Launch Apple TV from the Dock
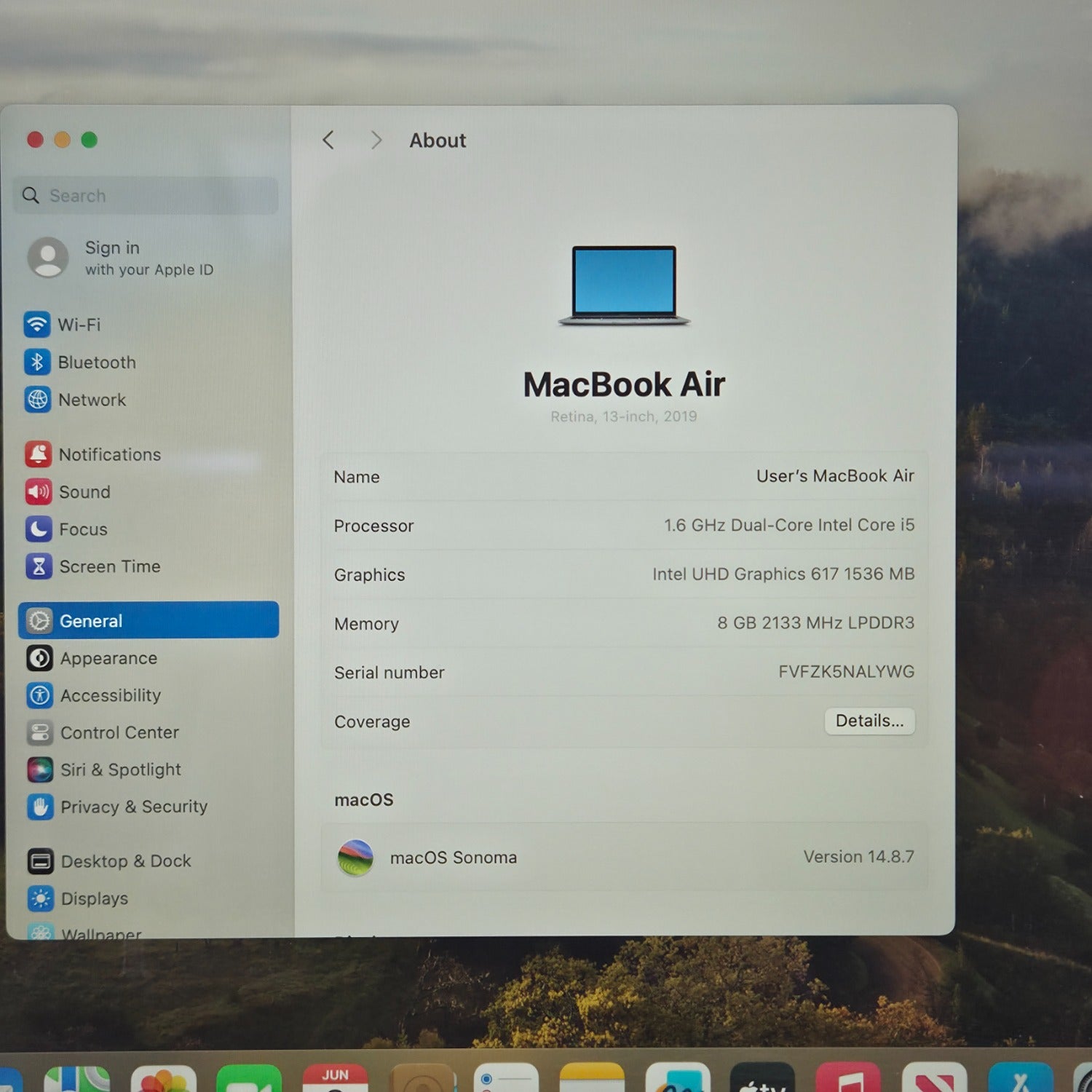This screenshot has height=1092, width=1092. (762, 1078)
